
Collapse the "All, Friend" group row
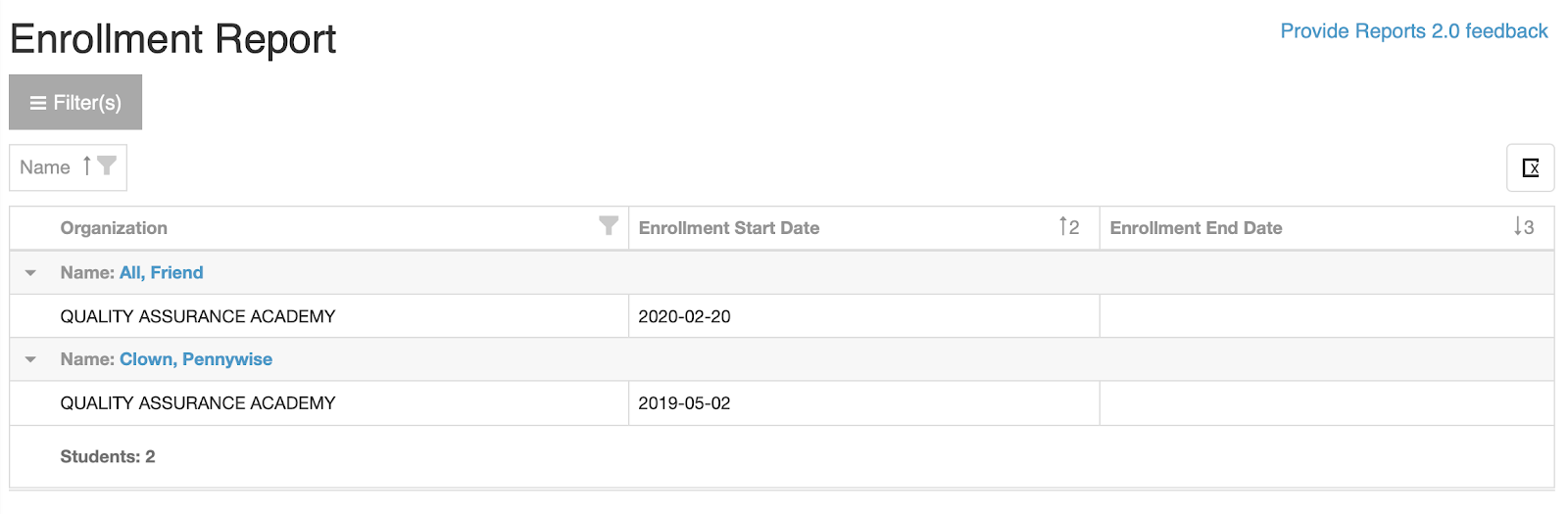(30, 273)
